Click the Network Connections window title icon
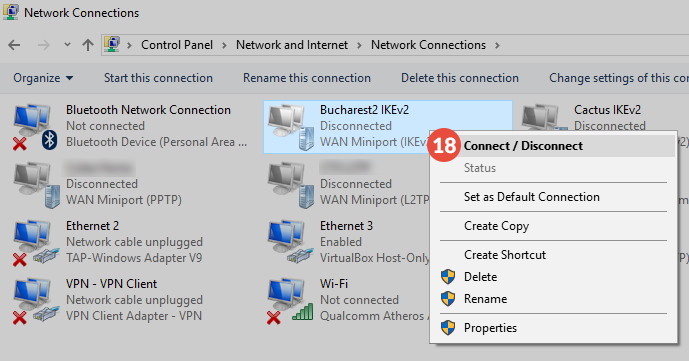 coord(11,12)
